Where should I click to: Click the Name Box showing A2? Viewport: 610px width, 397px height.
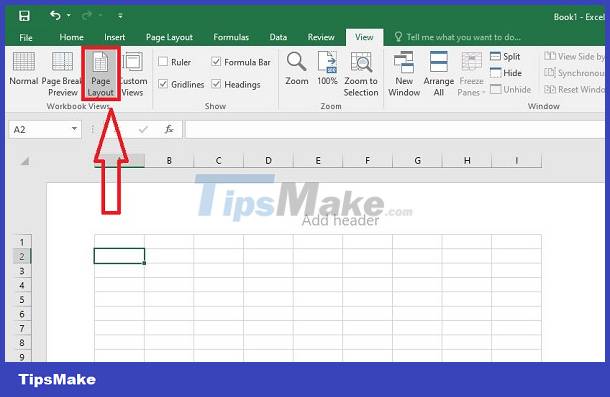[x=39, y=129]
